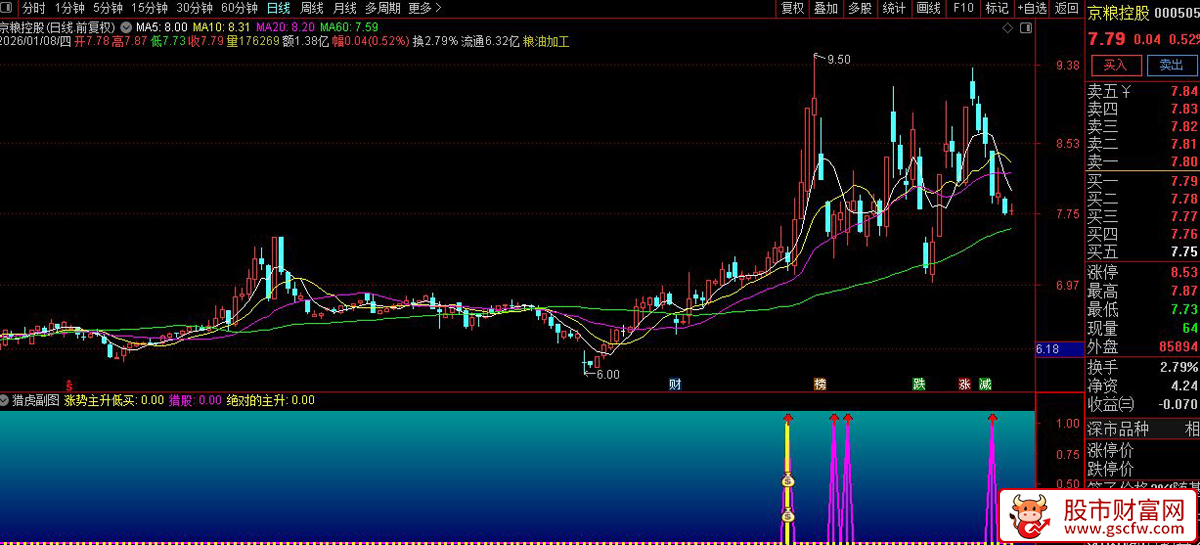Toggle 复权 price adjustment
The width and height of the screenshot is (1200, 545).
pos(792,8)
